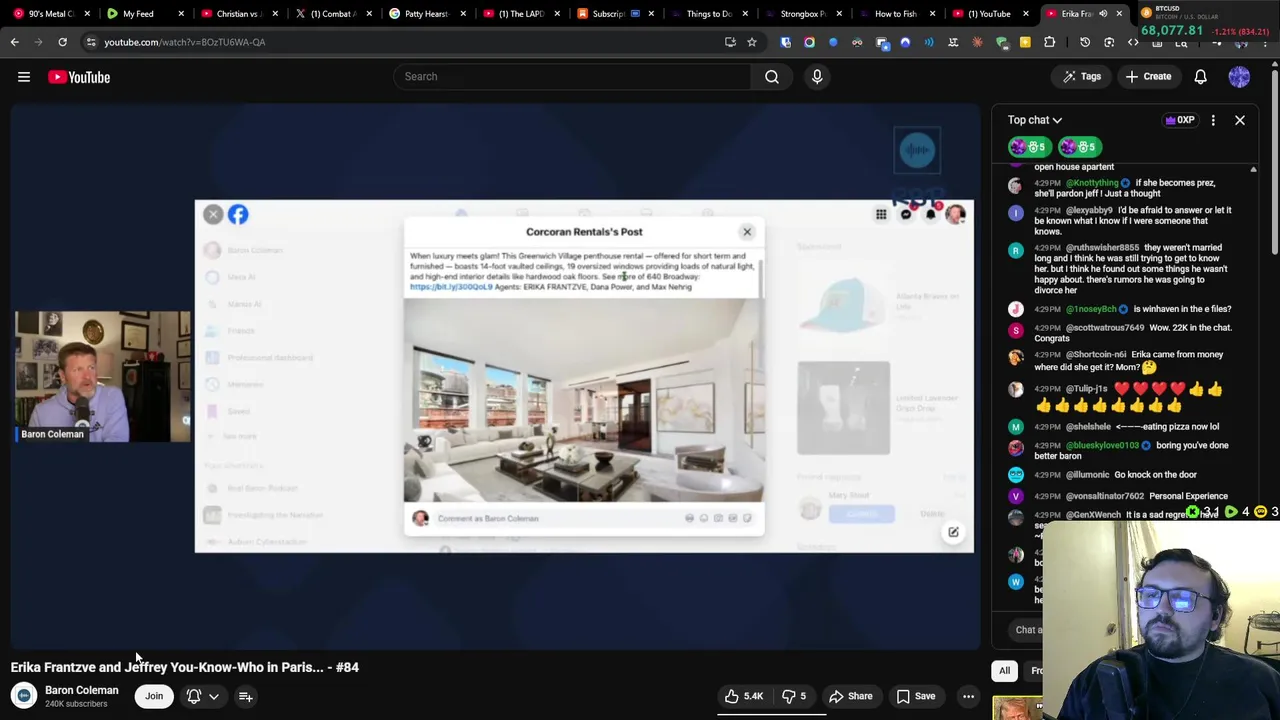
Task: Click the add-to-queue icon beside Join
Action: coord(245,696)
